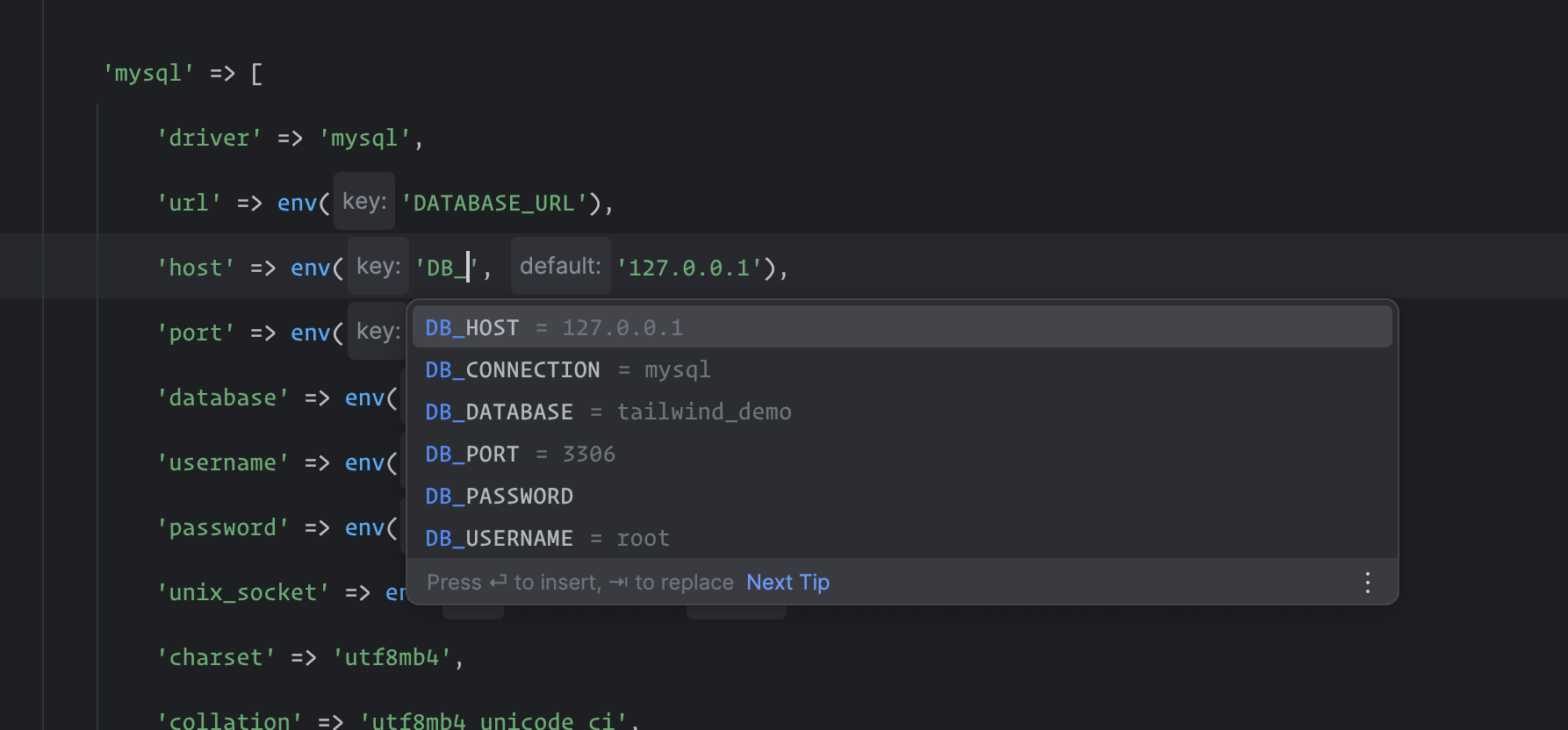Click the 'collation' key
Image resolution: width=1568 pixels, height=730 pixels.
pyautogui.click(x=229, y=720)
